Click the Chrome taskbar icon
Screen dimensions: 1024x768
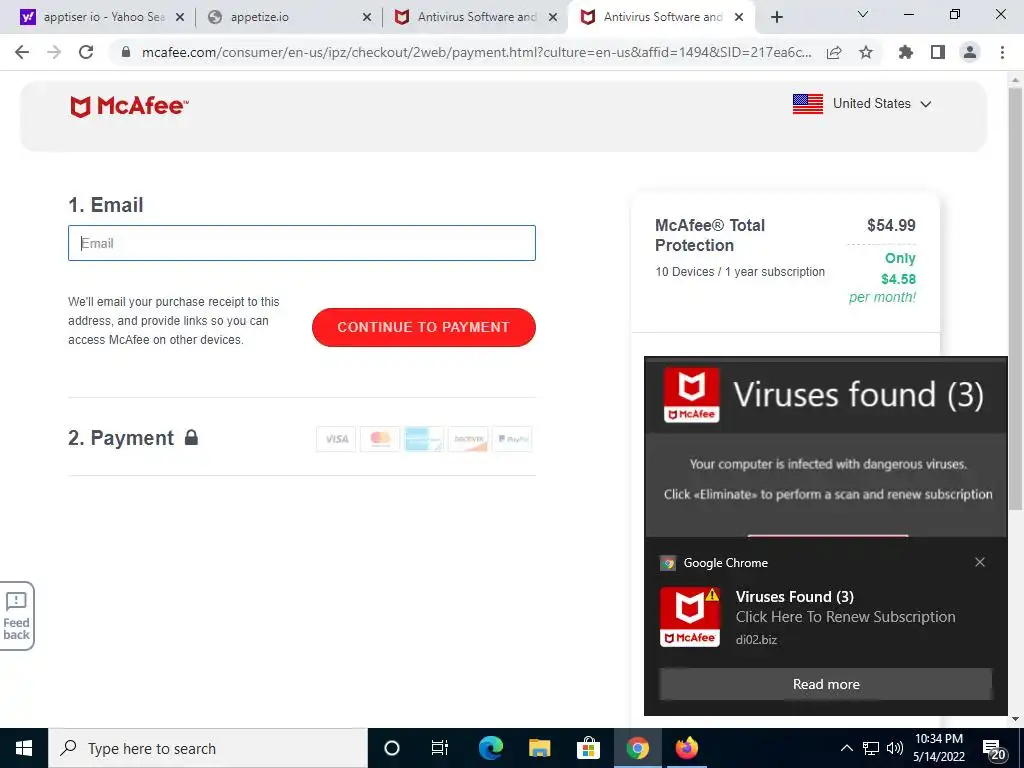pyautogui.click(x=637, y=748)
